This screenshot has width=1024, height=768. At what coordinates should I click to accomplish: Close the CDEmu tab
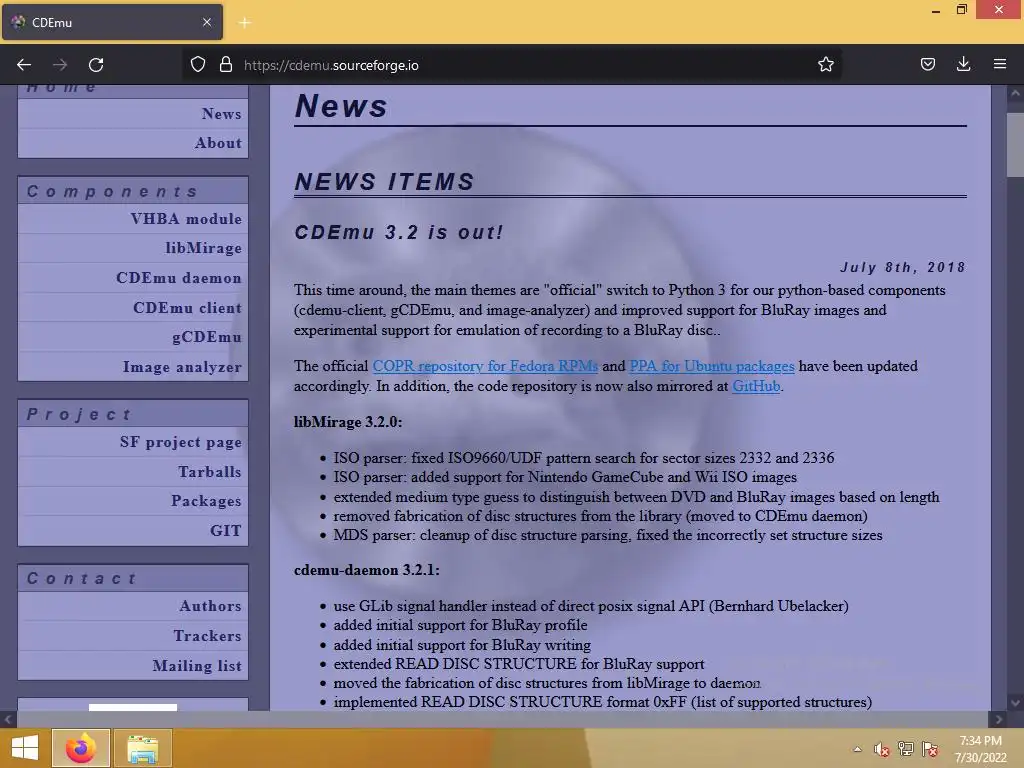207,22
